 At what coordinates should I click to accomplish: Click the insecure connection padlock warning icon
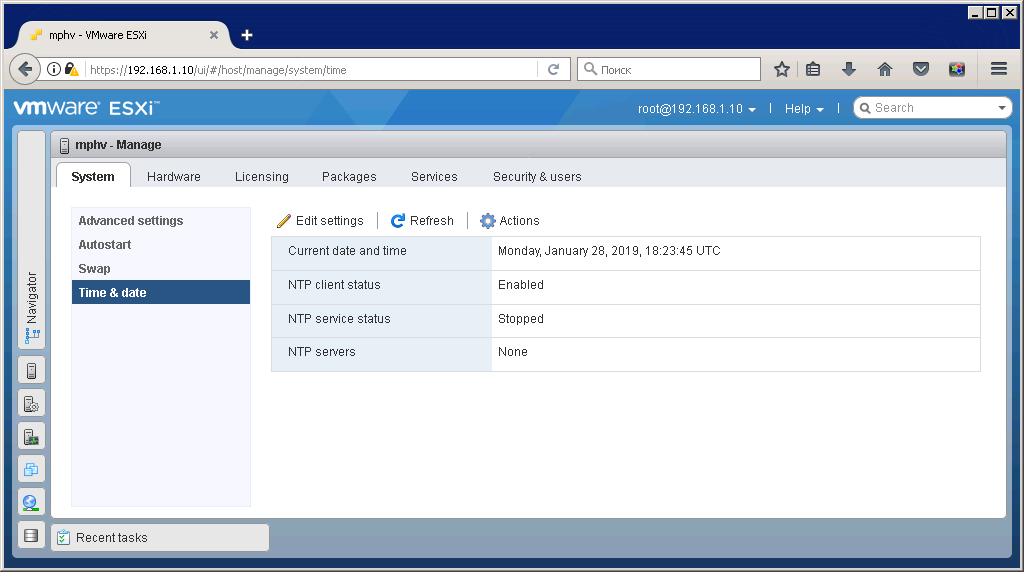point(72,69)
